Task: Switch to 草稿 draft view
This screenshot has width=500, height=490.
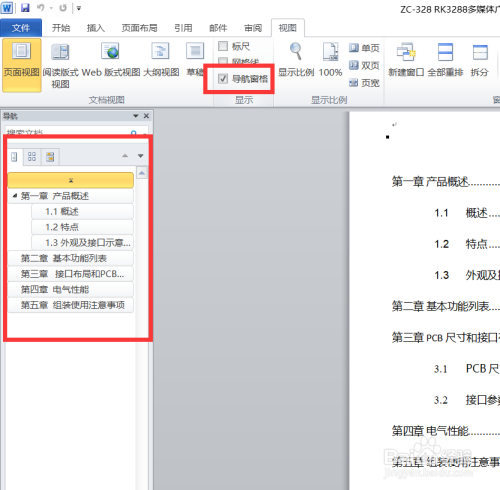Action: 195,59
